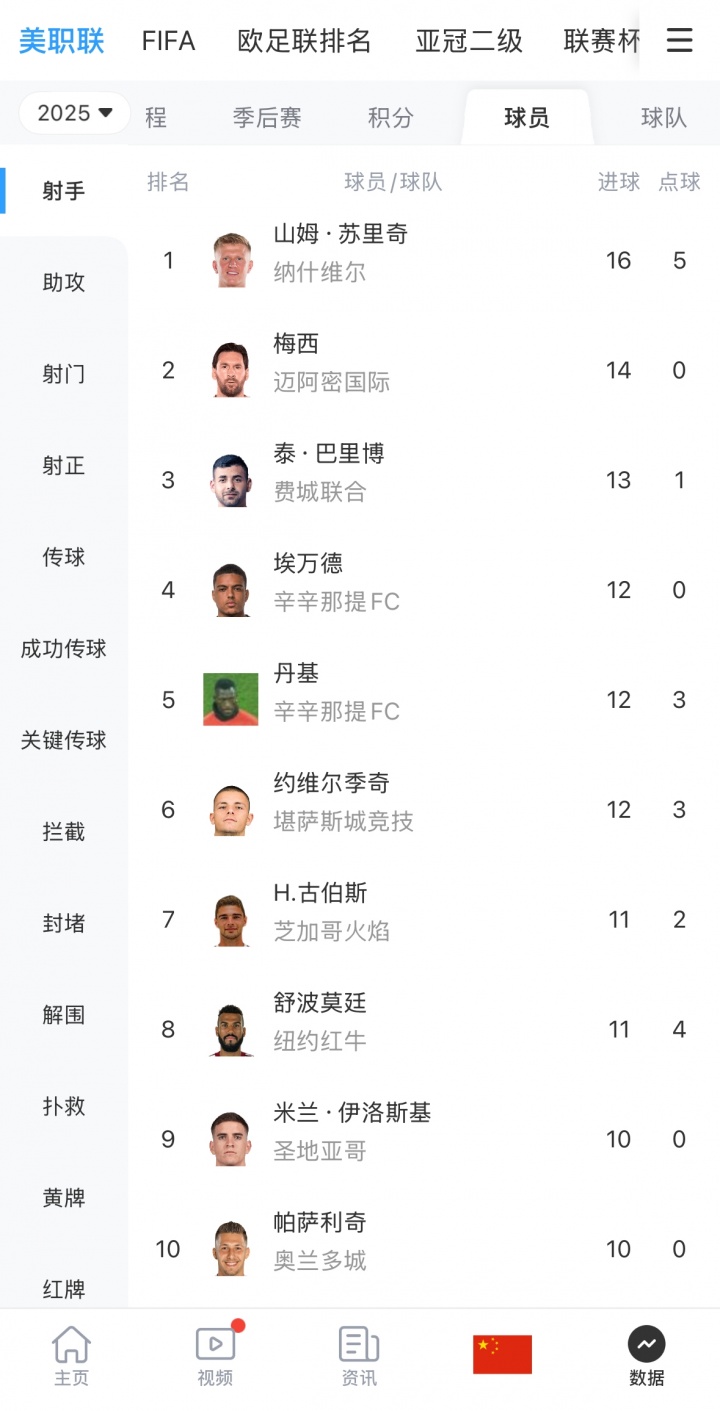
Task: Tap team name 迈阿密国际
Action: click(x=331, y=382)
